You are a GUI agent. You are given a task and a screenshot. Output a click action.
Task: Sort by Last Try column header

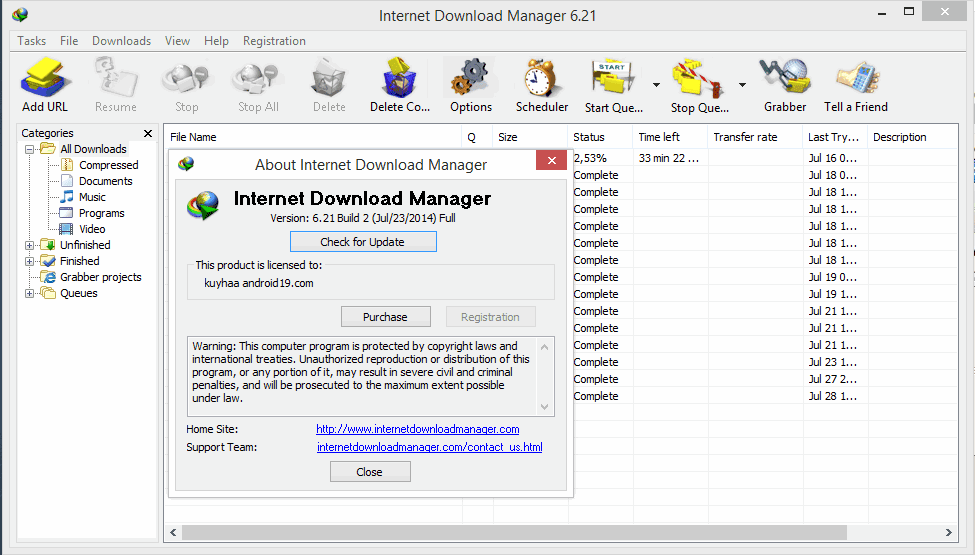click(836, 137)
